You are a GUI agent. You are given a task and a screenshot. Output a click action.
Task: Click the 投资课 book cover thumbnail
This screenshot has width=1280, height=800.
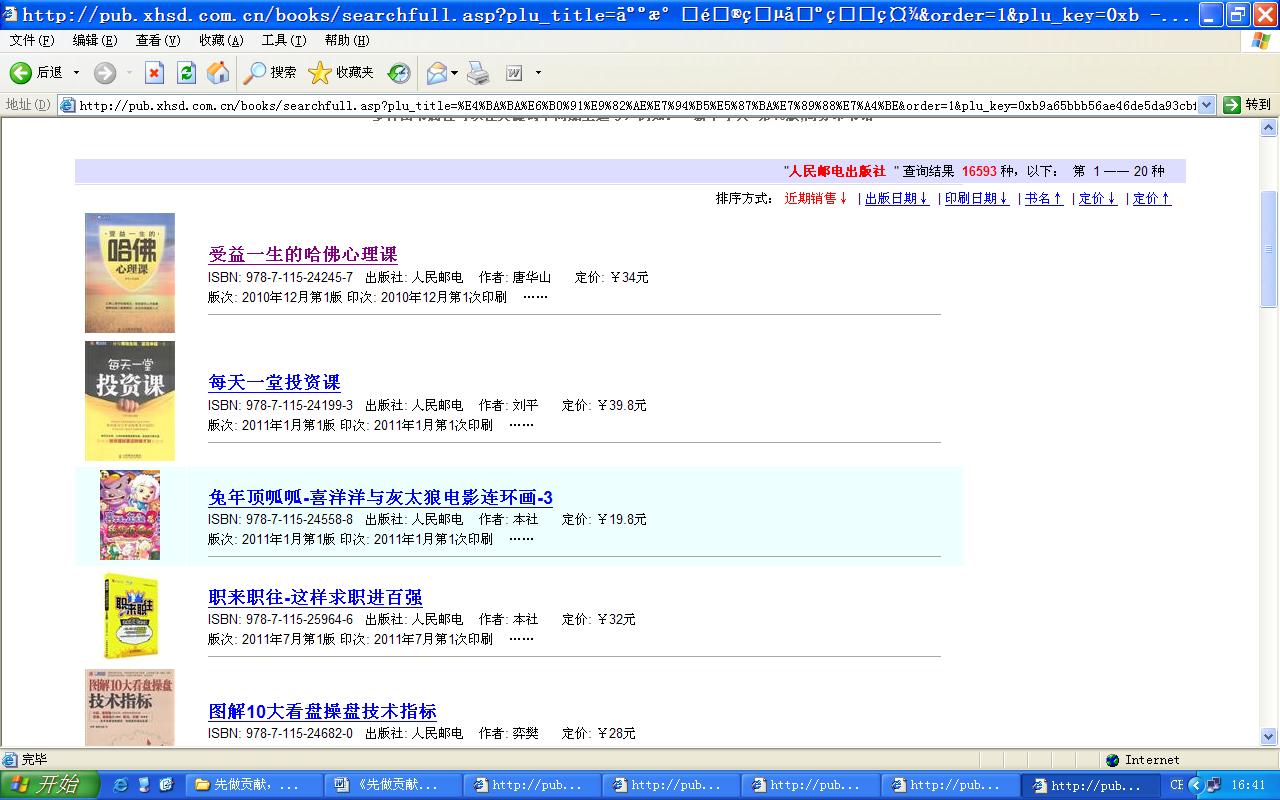pos(130,400)
